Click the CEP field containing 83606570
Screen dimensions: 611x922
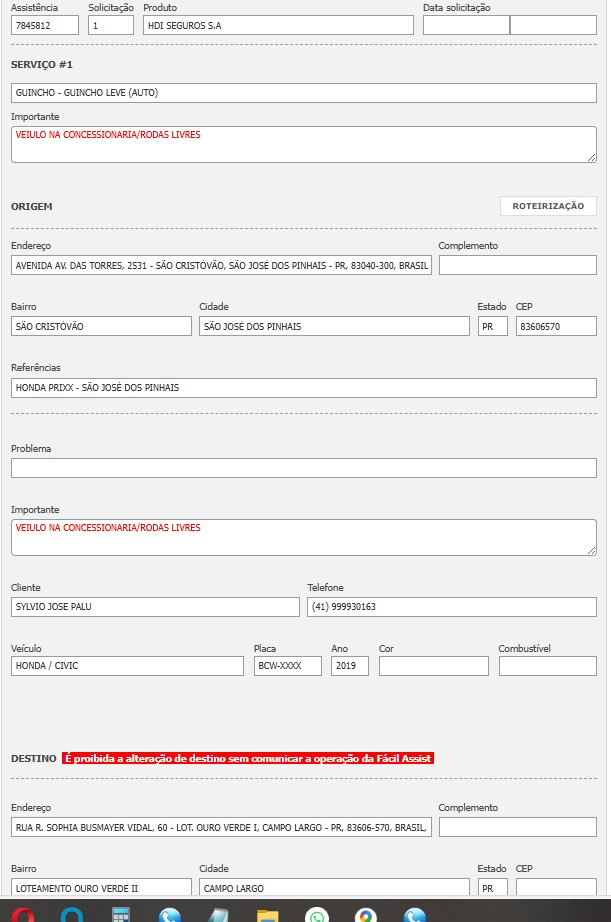click(x=556, y=326)
